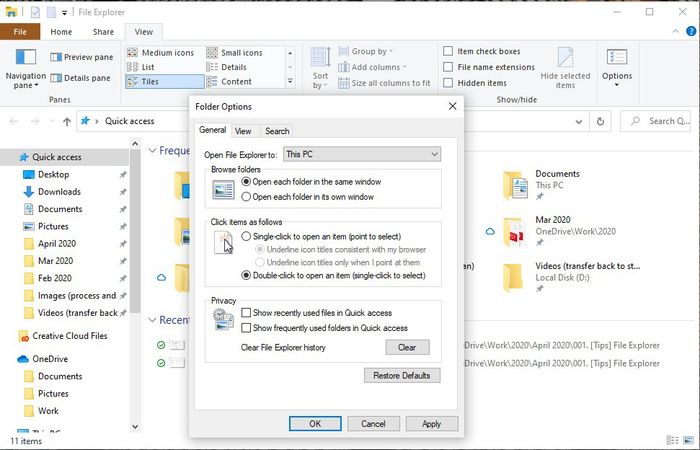Tick the File name extensions checkbox
Viewport: 700px width, 450px height.
(448, 67)
